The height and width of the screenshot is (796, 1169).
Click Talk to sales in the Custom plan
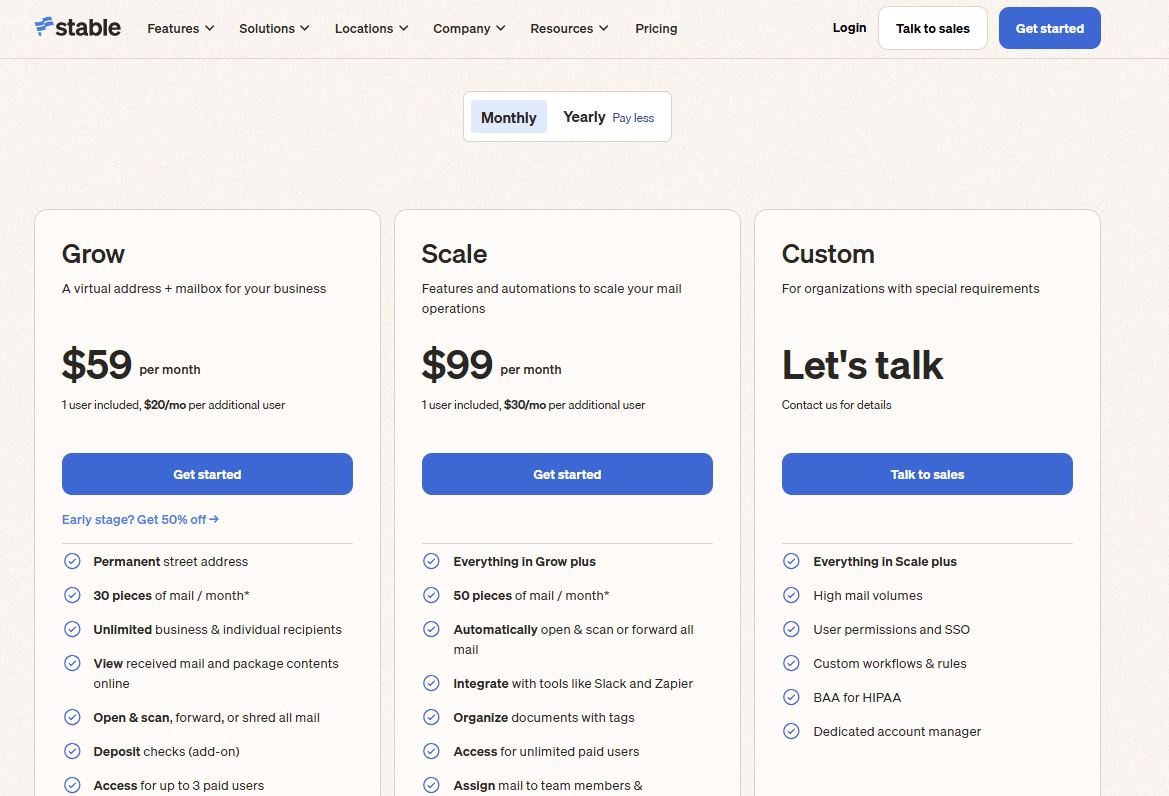(x=927, y=474)
